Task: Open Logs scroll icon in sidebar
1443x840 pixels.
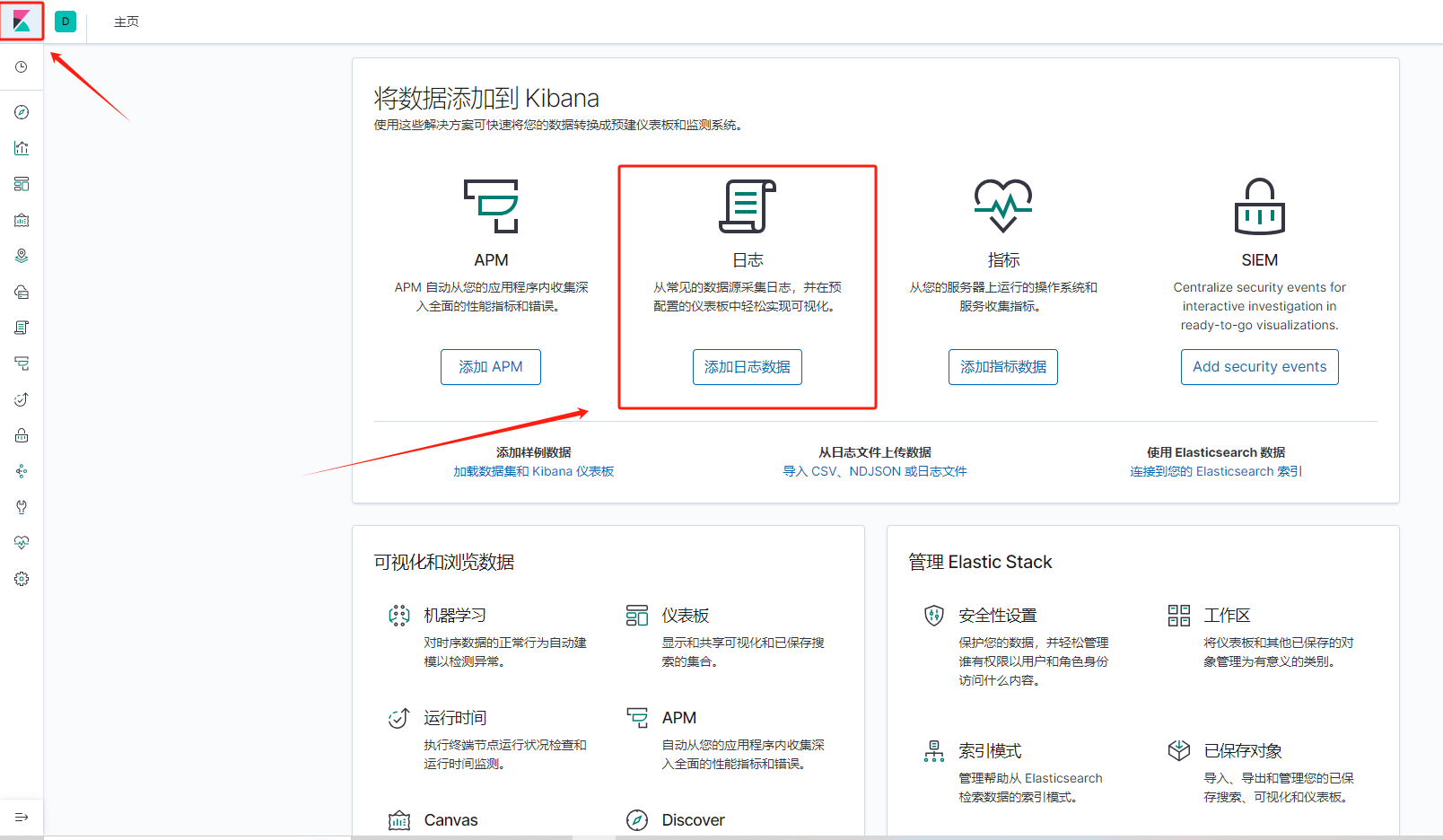Action: point(22,328)
